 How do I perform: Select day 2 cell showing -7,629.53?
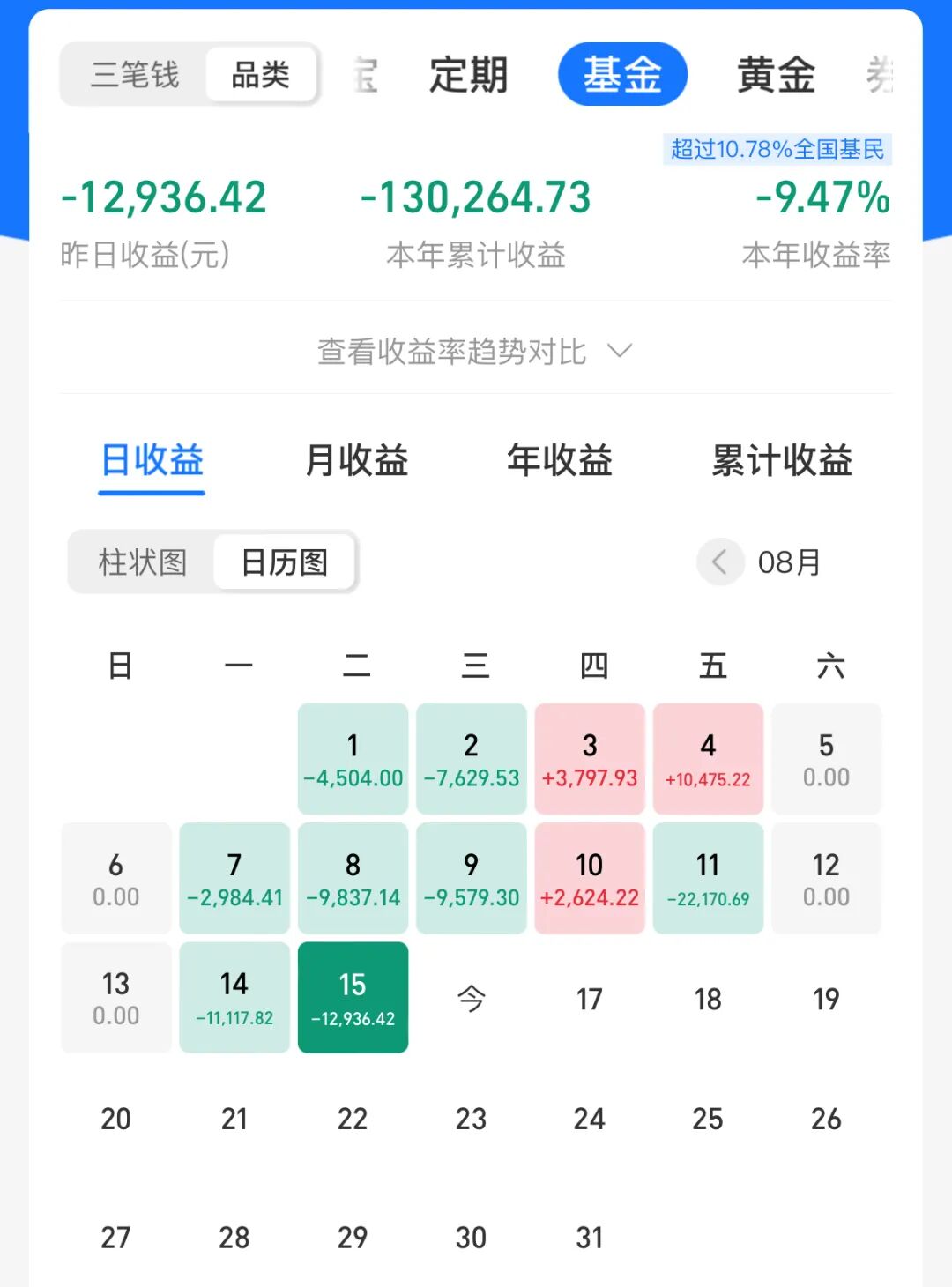[472, 759]
